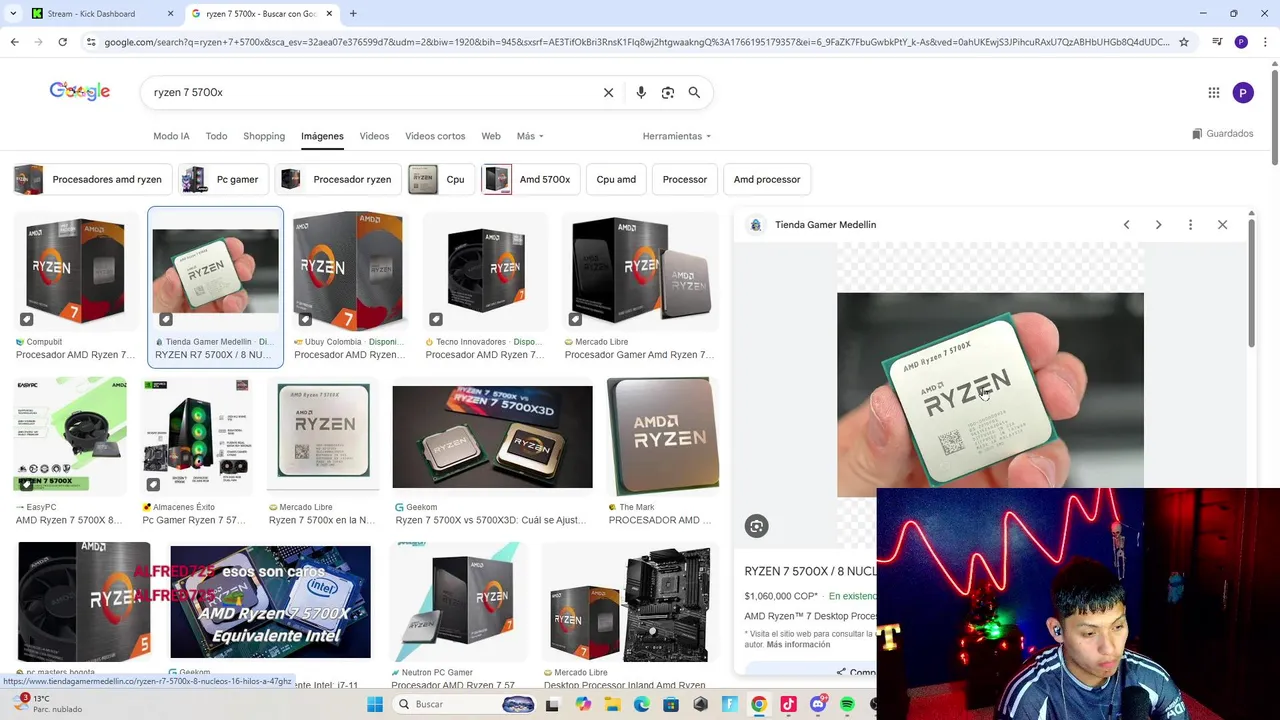Open the weather widget showing 13°C
Viewport: 1280px width, 720px height.
[x=48, y=704]
